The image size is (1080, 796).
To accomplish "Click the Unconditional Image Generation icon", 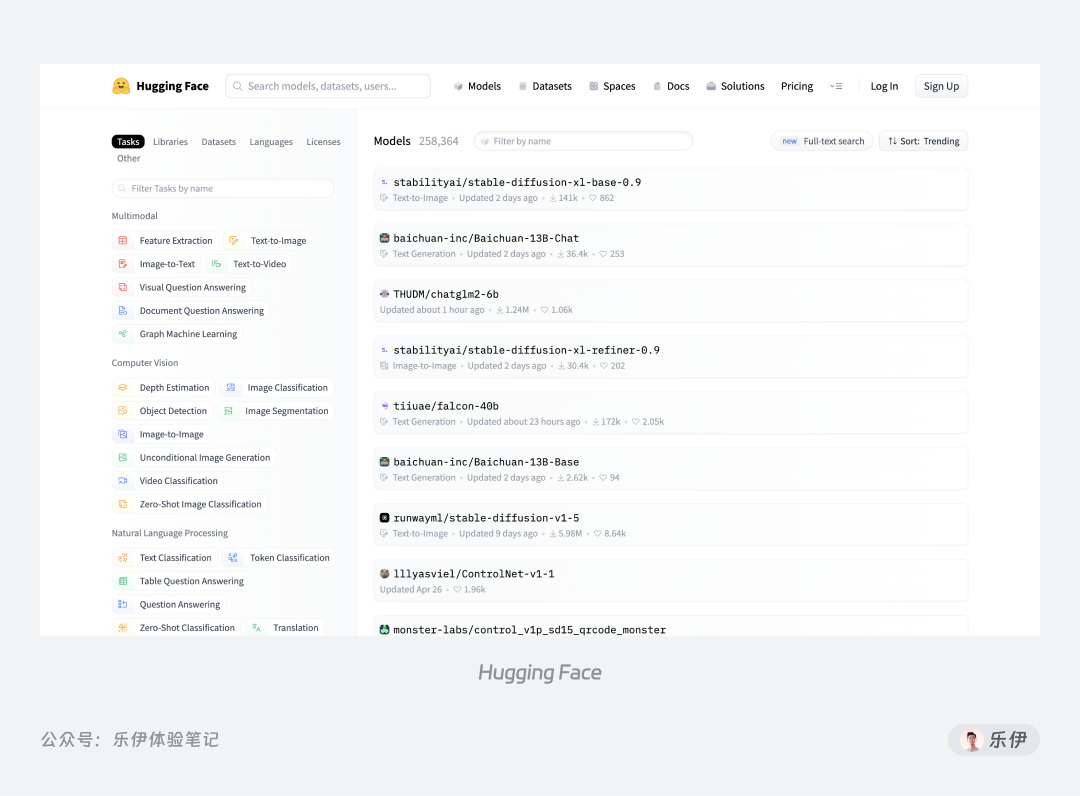I will [x=123, y=458].
